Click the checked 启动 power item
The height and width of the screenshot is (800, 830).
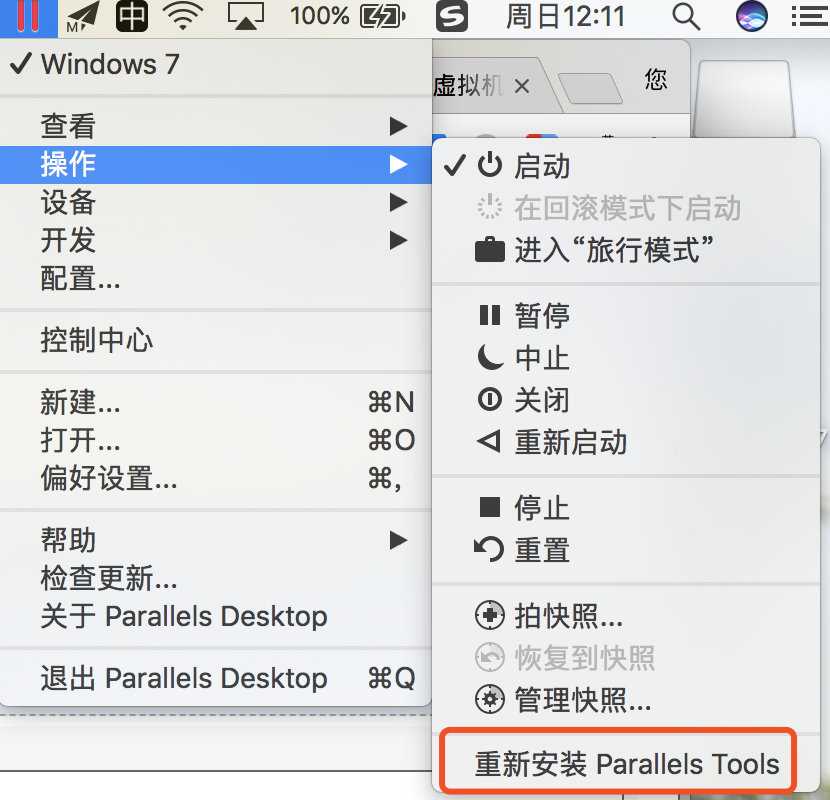tap(626, 166)
